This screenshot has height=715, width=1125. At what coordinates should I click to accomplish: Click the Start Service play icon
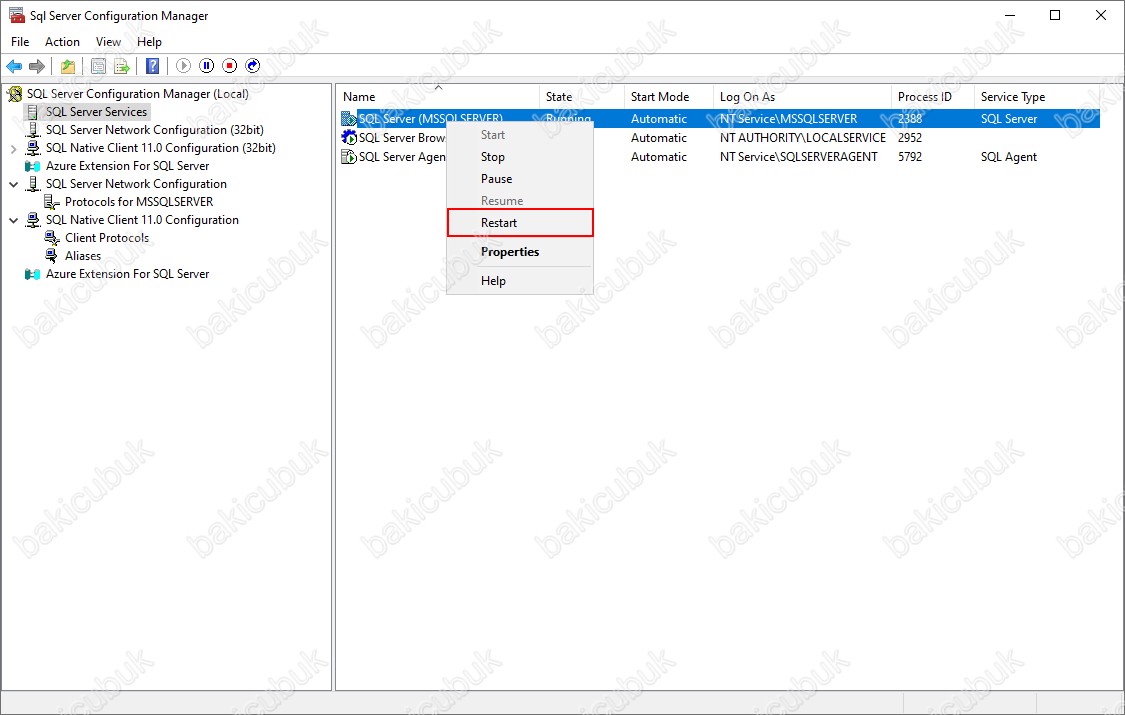(x=184, y=66)
